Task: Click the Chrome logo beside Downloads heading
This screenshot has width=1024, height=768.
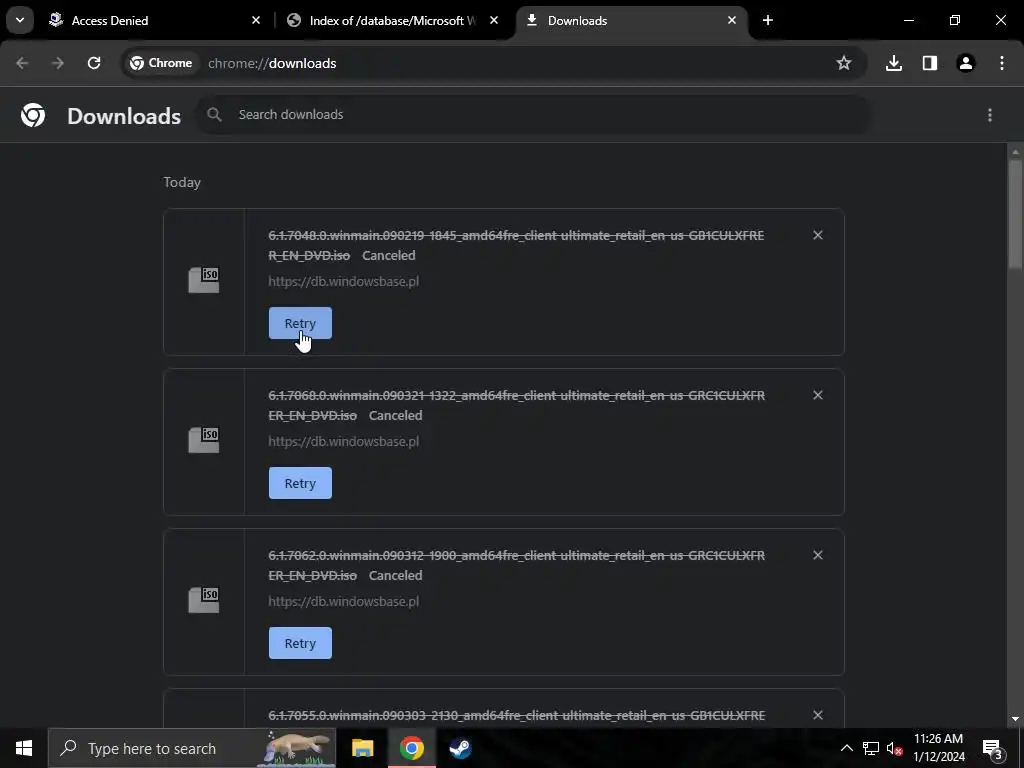Action: [33, 115]
